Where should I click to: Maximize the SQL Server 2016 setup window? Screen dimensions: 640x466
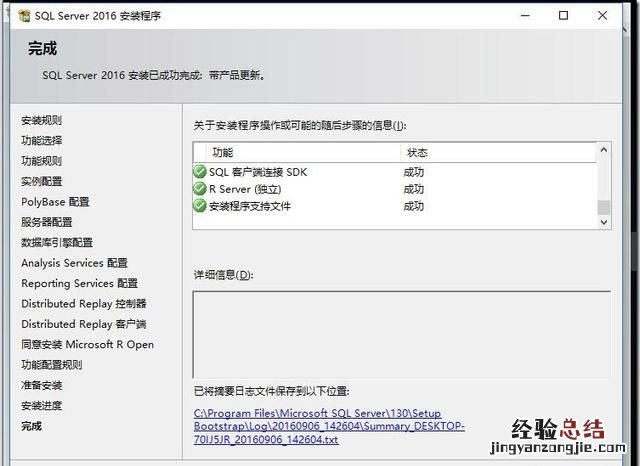(x=563, y=16)
